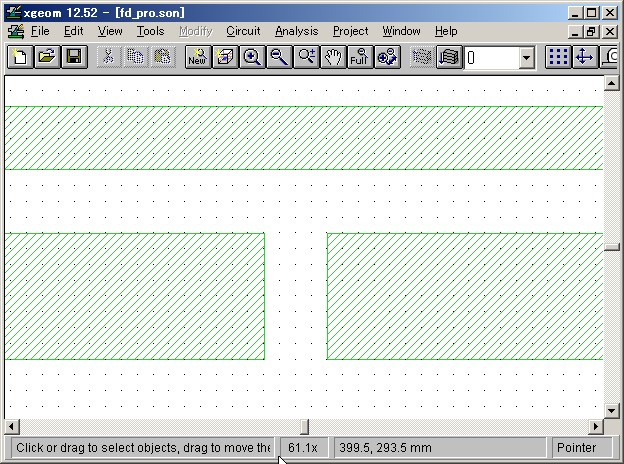Click the go down one level icon
This screenshot has width=624, height=464.
pos(449,57)
